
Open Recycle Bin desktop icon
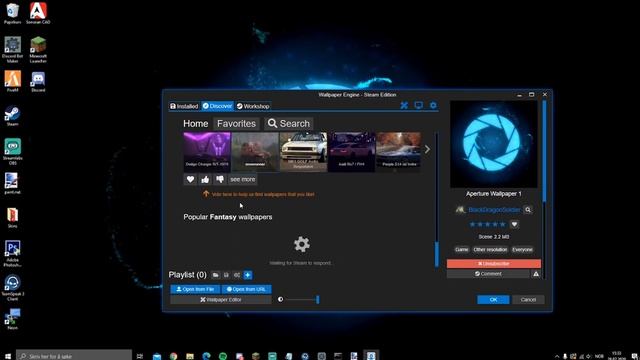click(12, 13)
